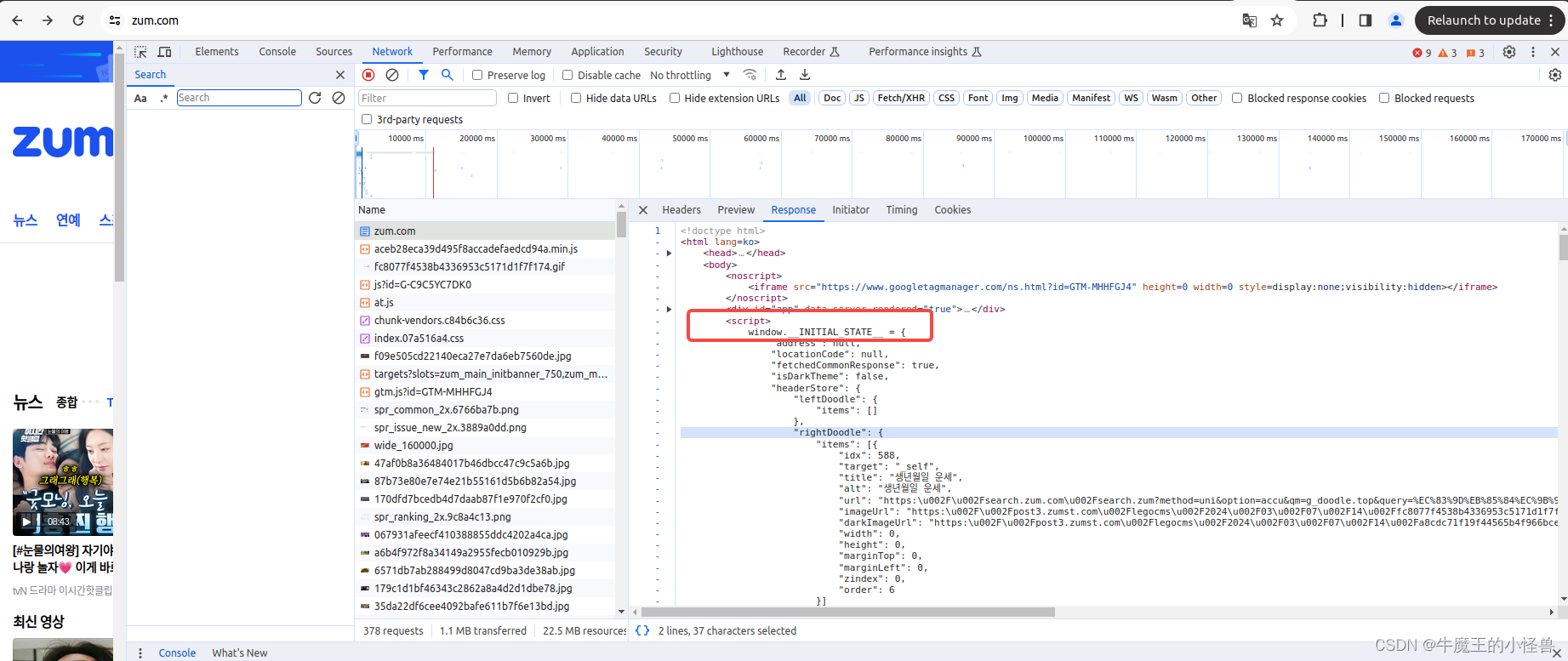Activate the inspect element picker icon
This screenshot has width=1568, height=661.
pos(140,52)
